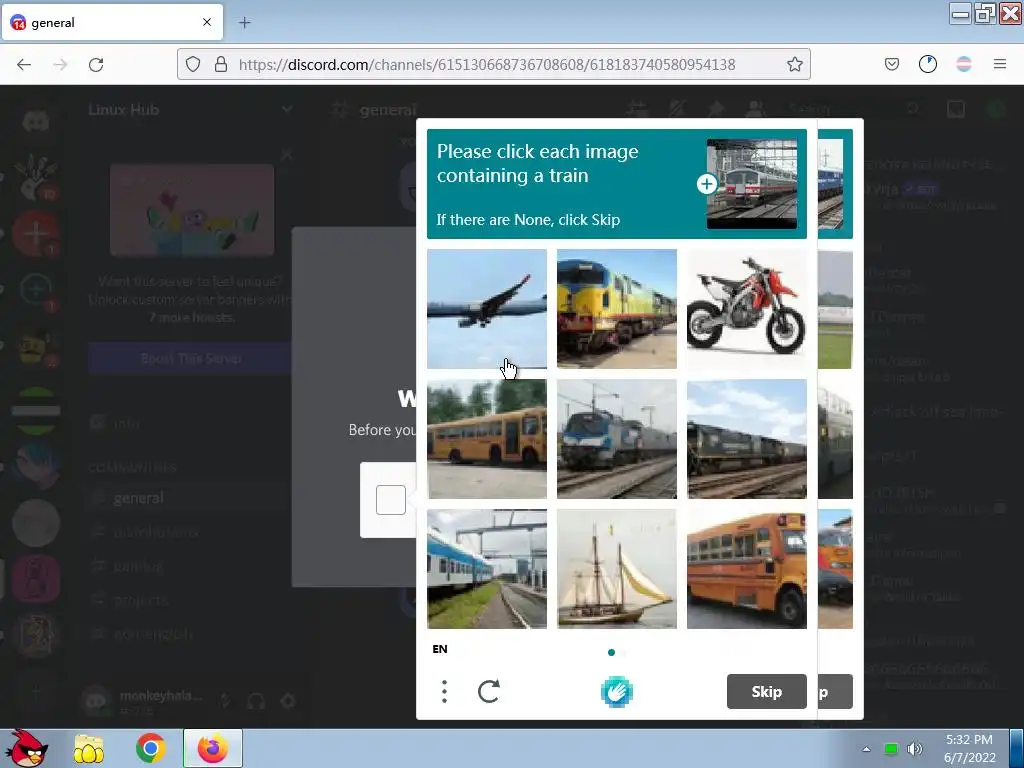Launch Chrome from the taskbar

(150, 748)
